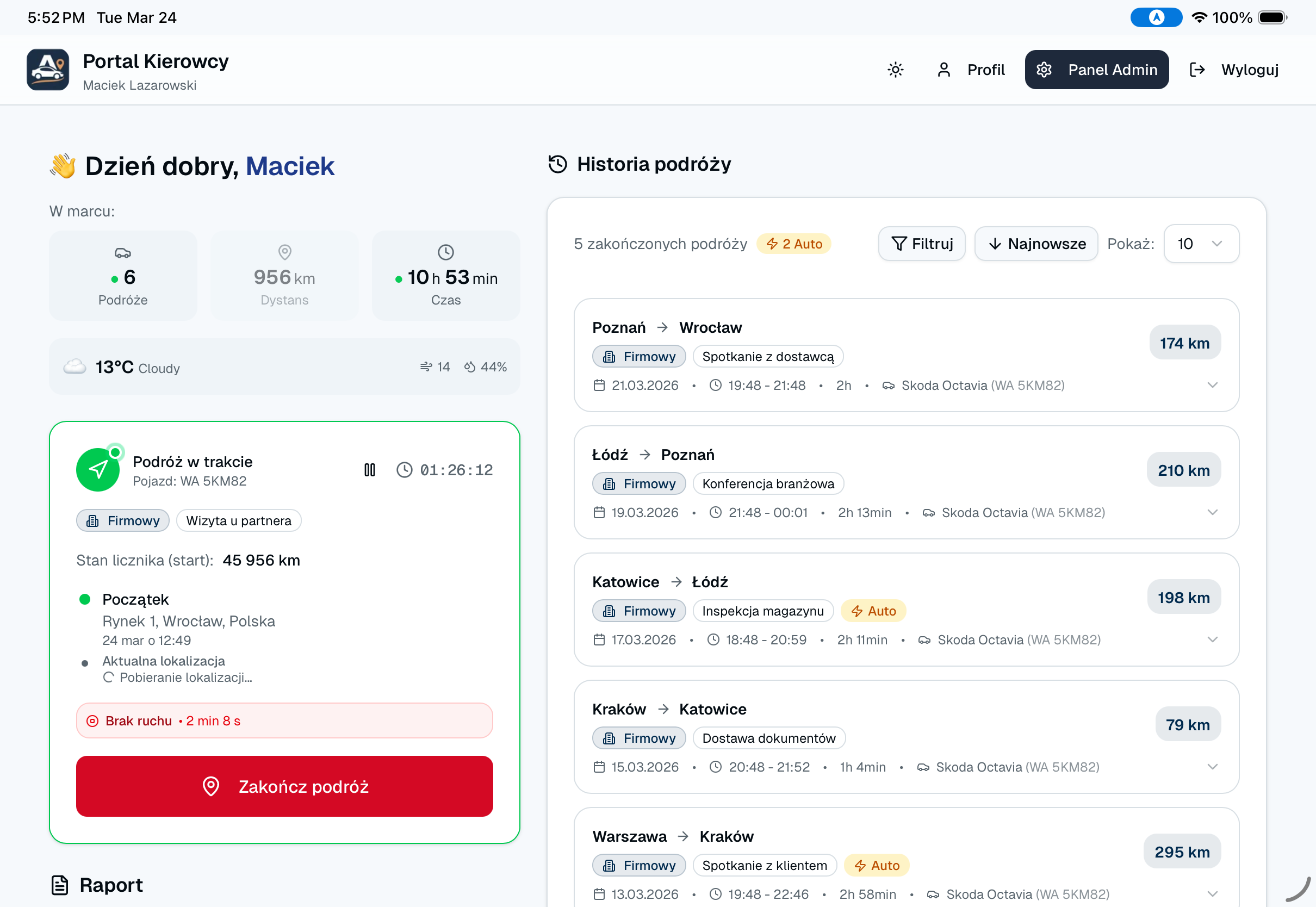Open the Pokaż results count dropdown
Viewport: 1316px width, 907px height.
(1201, 244)
